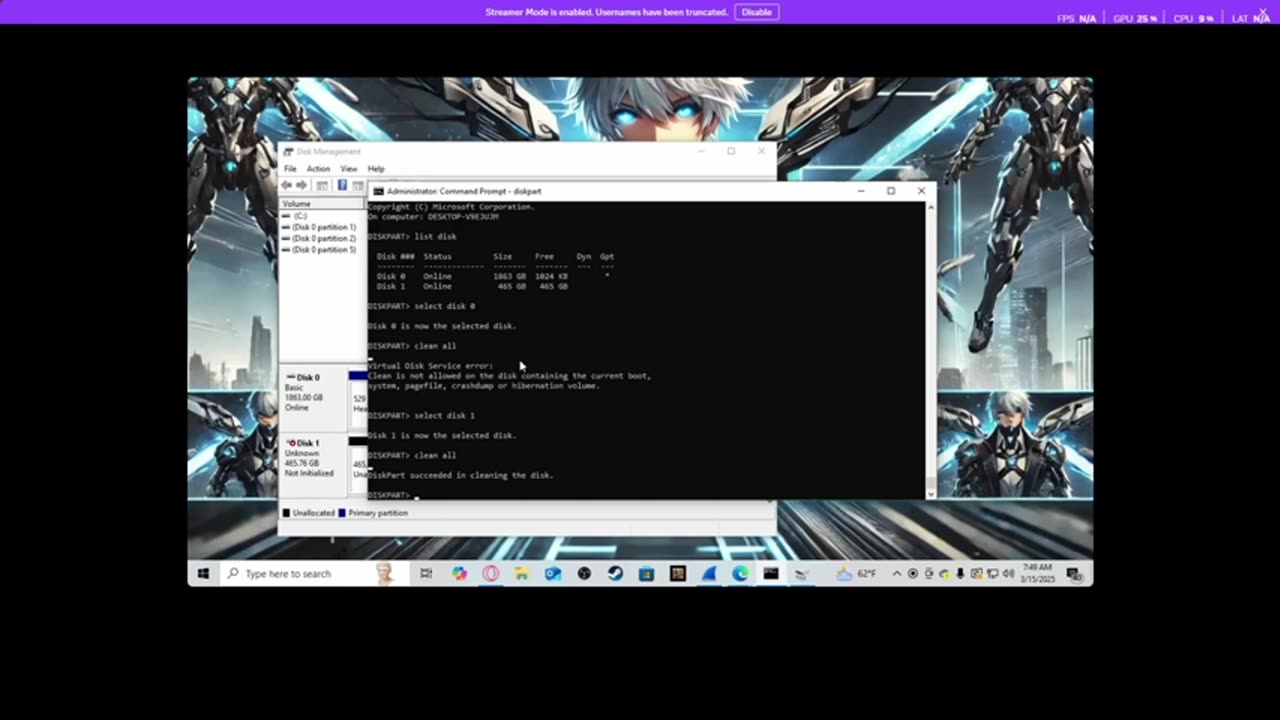Viewport: 1280px width, 720px height.
Task: Click the Back arrow in Disk Management toolbar
Action: pyautogui.click(x=287, y=185)
